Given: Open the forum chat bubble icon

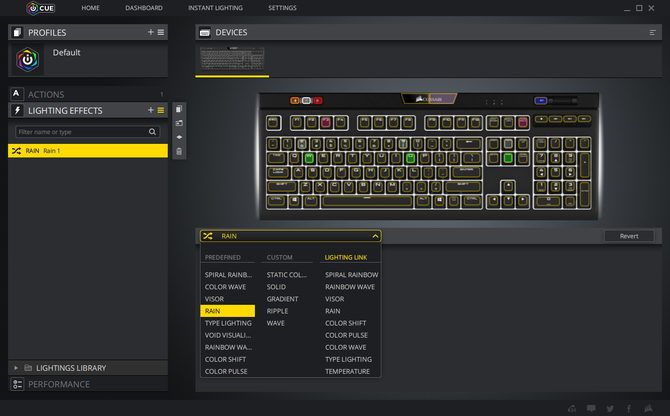Looking at the screenshot, I should [x=591, y=408].
